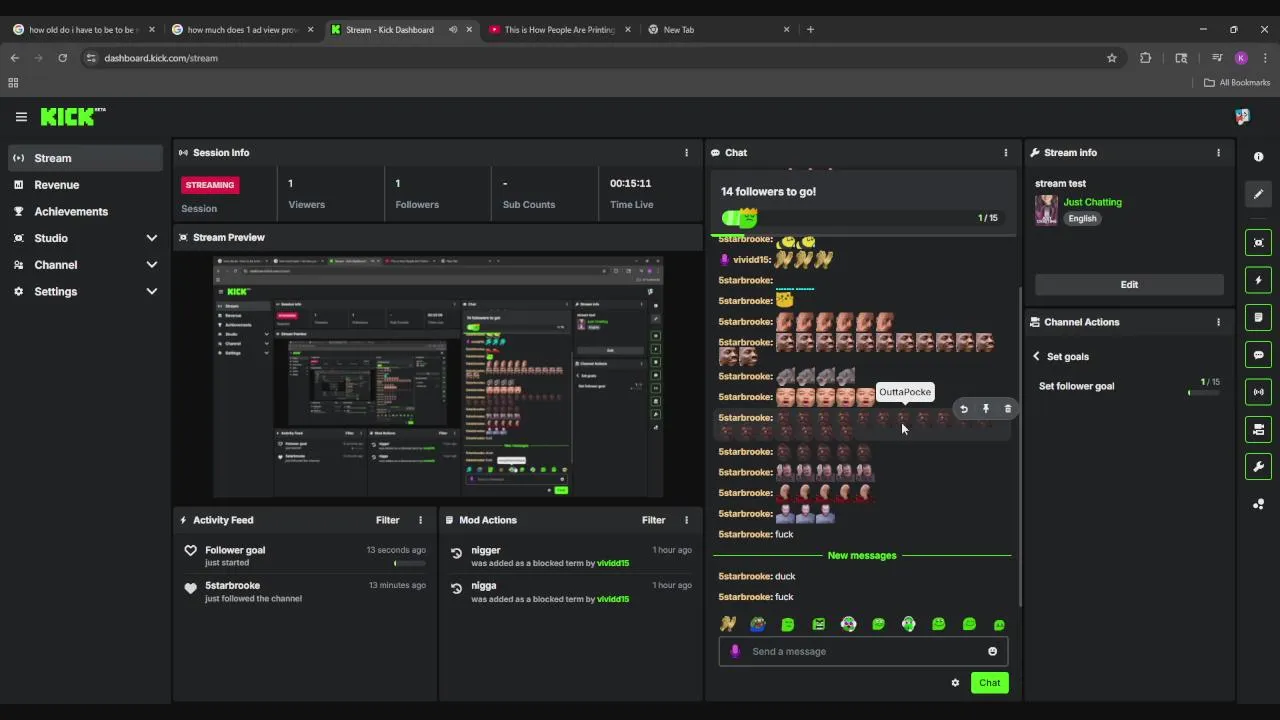Screen dimensions: 1280x720
Task: Click the peace-hand emote in quick emote bar
Action: (728, 624)
